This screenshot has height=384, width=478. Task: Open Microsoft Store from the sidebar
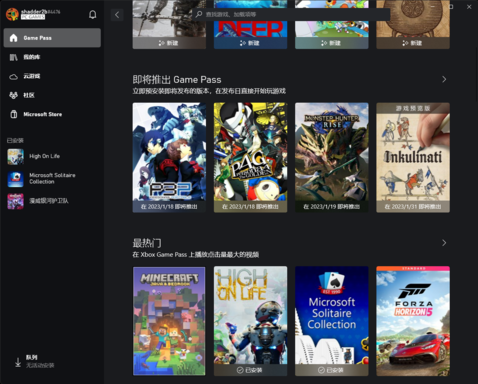[52, 114]
